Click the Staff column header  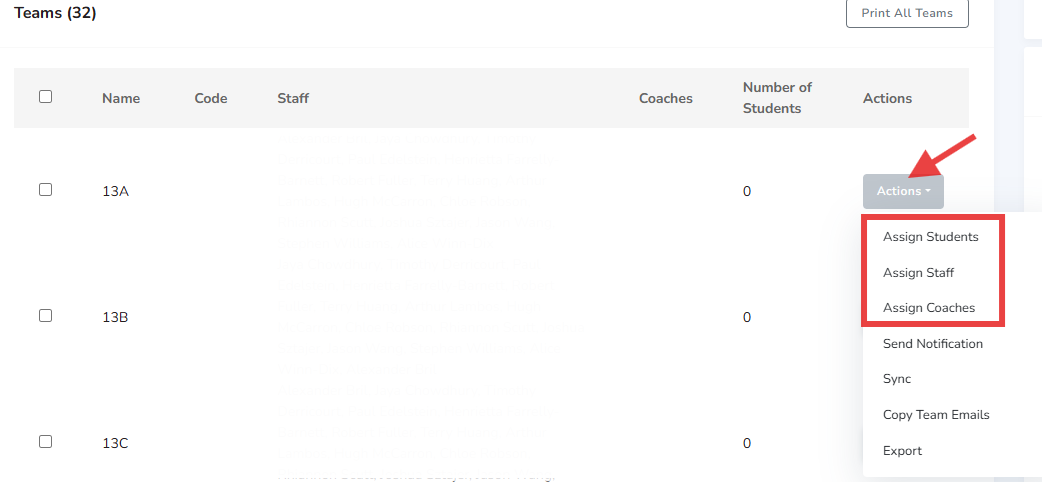coord(293,98)
